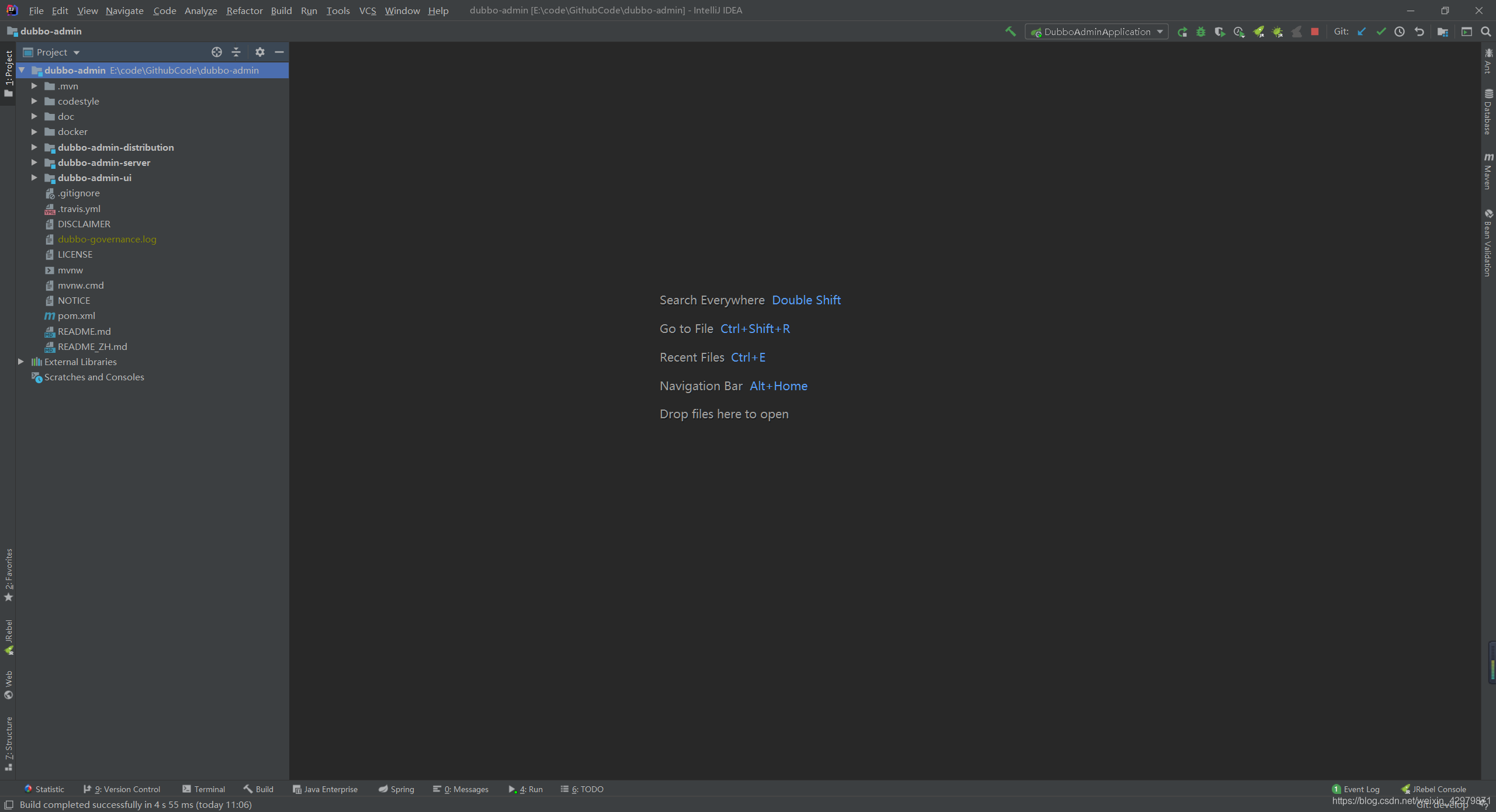Click the Git update project icon
Viewport: 1496px width, 812px height.
1363,32
